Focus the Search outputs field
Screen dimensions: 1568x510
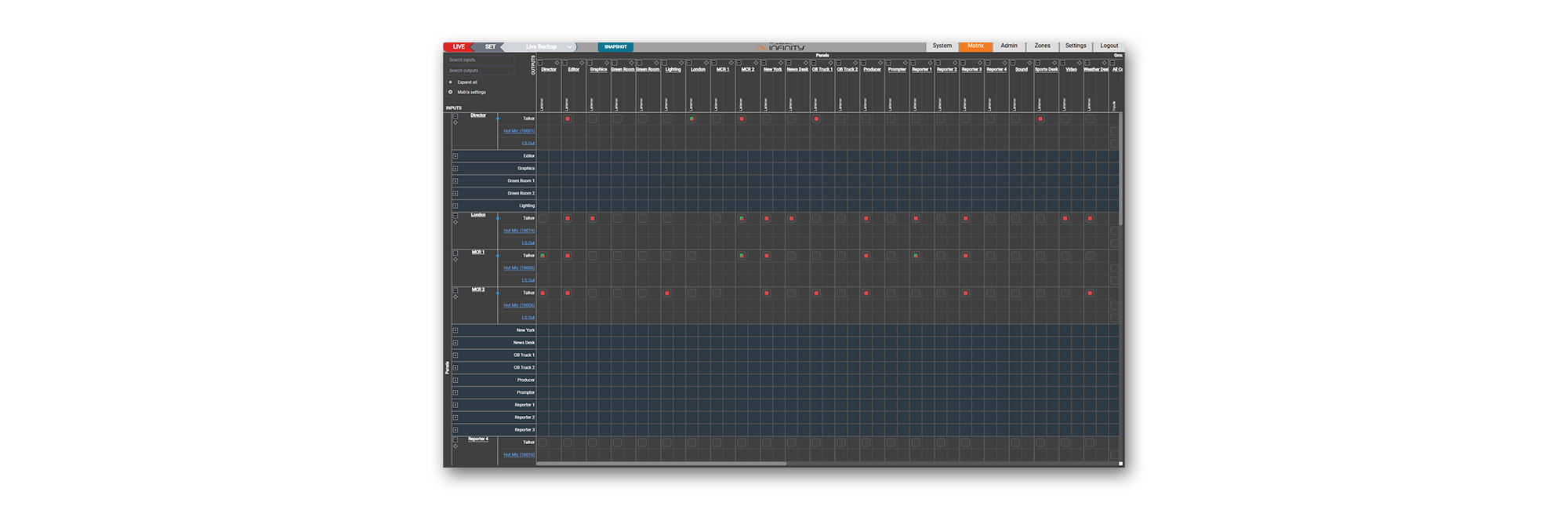click(480, 71)
